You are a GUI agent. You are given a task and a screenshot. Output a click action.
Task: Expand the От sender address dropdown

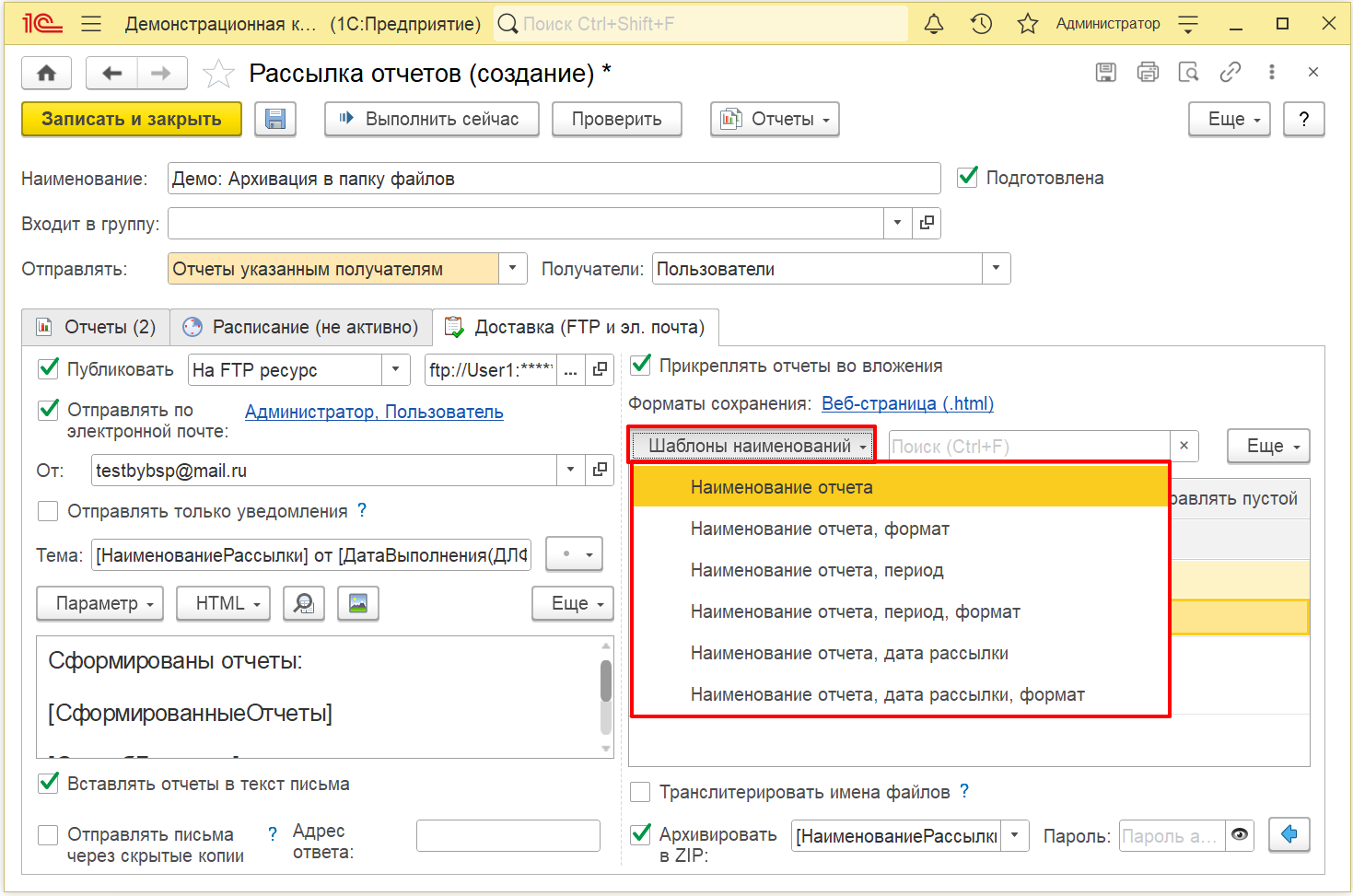571,471
